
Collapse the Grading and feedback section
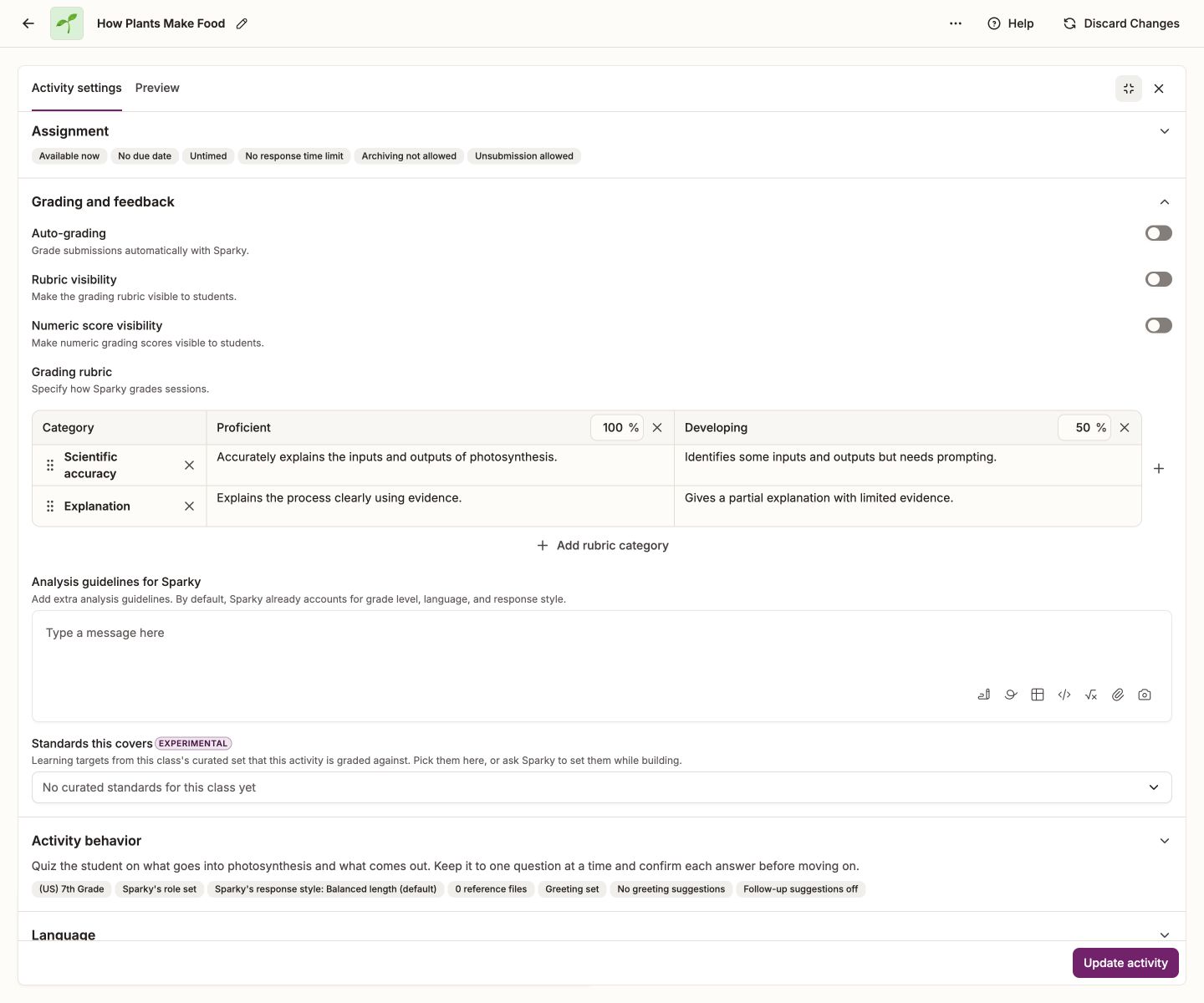[1165, 202]
